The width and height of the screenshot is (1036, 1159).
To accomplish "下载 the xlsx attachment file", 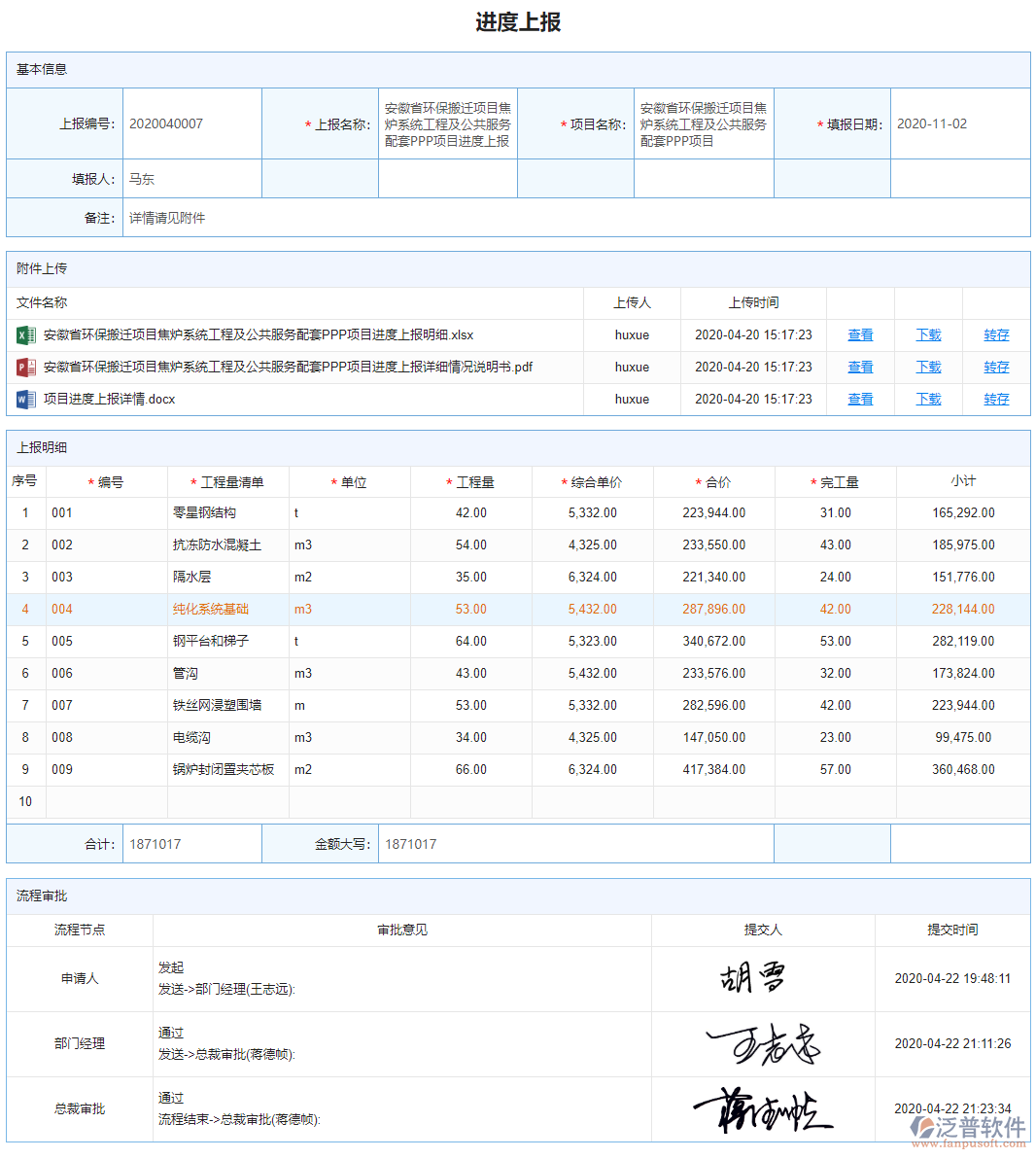I will click(927, 334).
